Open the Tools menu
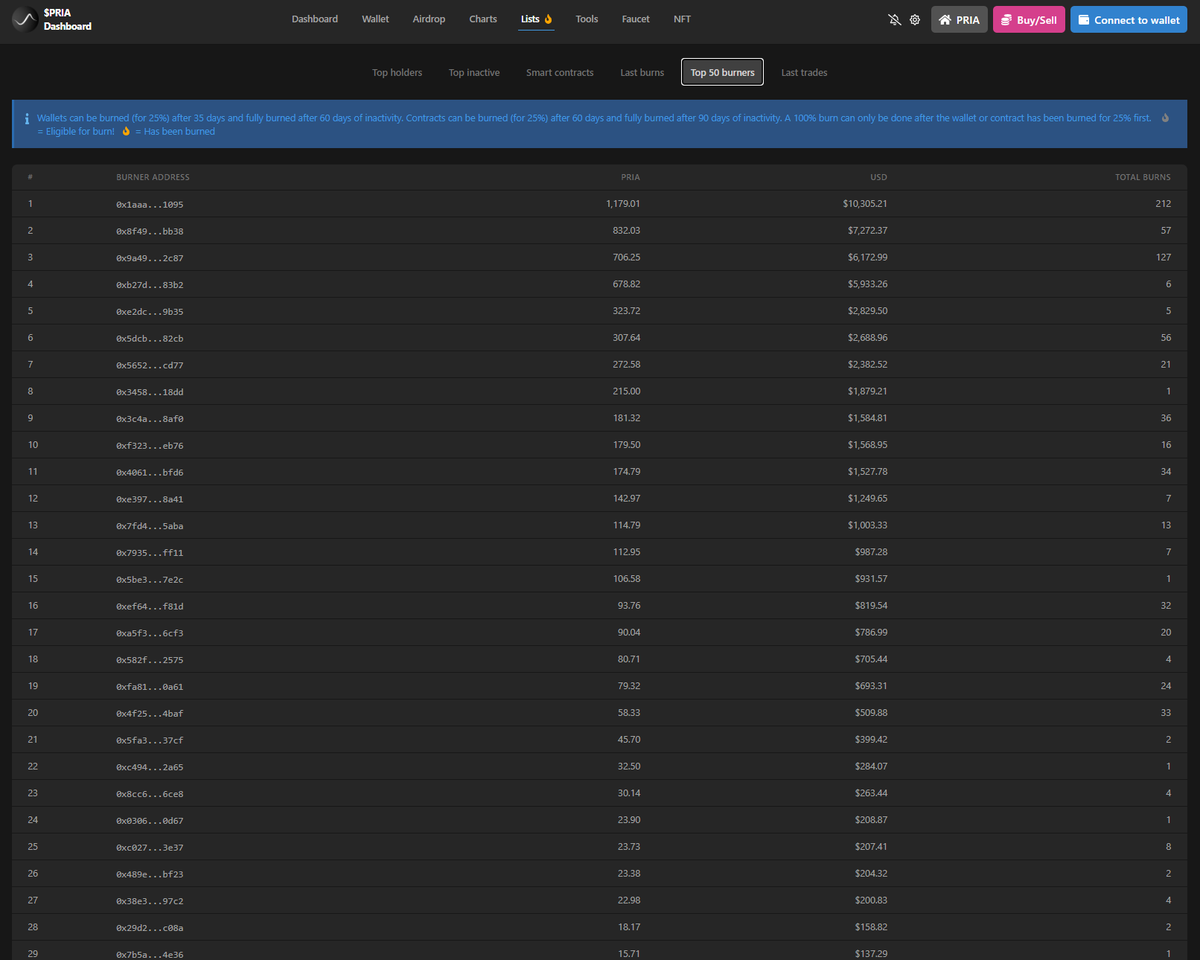Image resolution: width=1200 pixels, height=960 pixels. click(587, 19)
